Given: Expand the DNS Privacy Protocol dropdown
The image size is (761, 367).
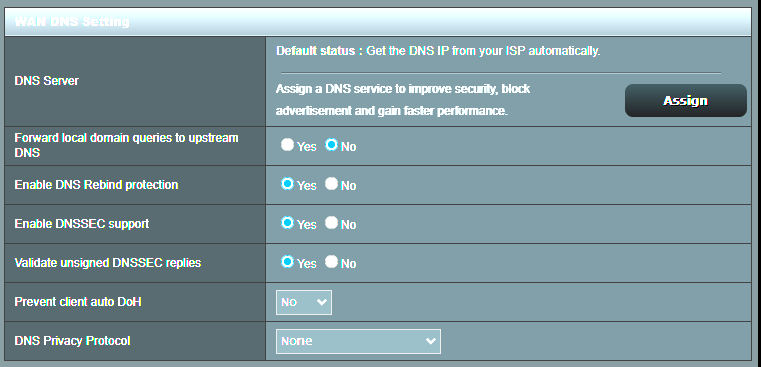Looking at the screenshot, I should 358,341.
